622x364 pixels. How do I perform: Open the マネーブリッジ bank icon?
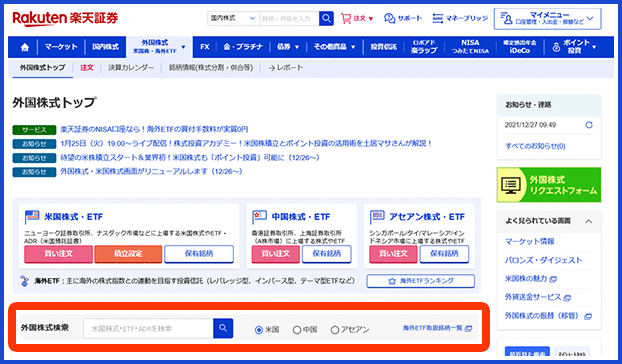(438, 18)
